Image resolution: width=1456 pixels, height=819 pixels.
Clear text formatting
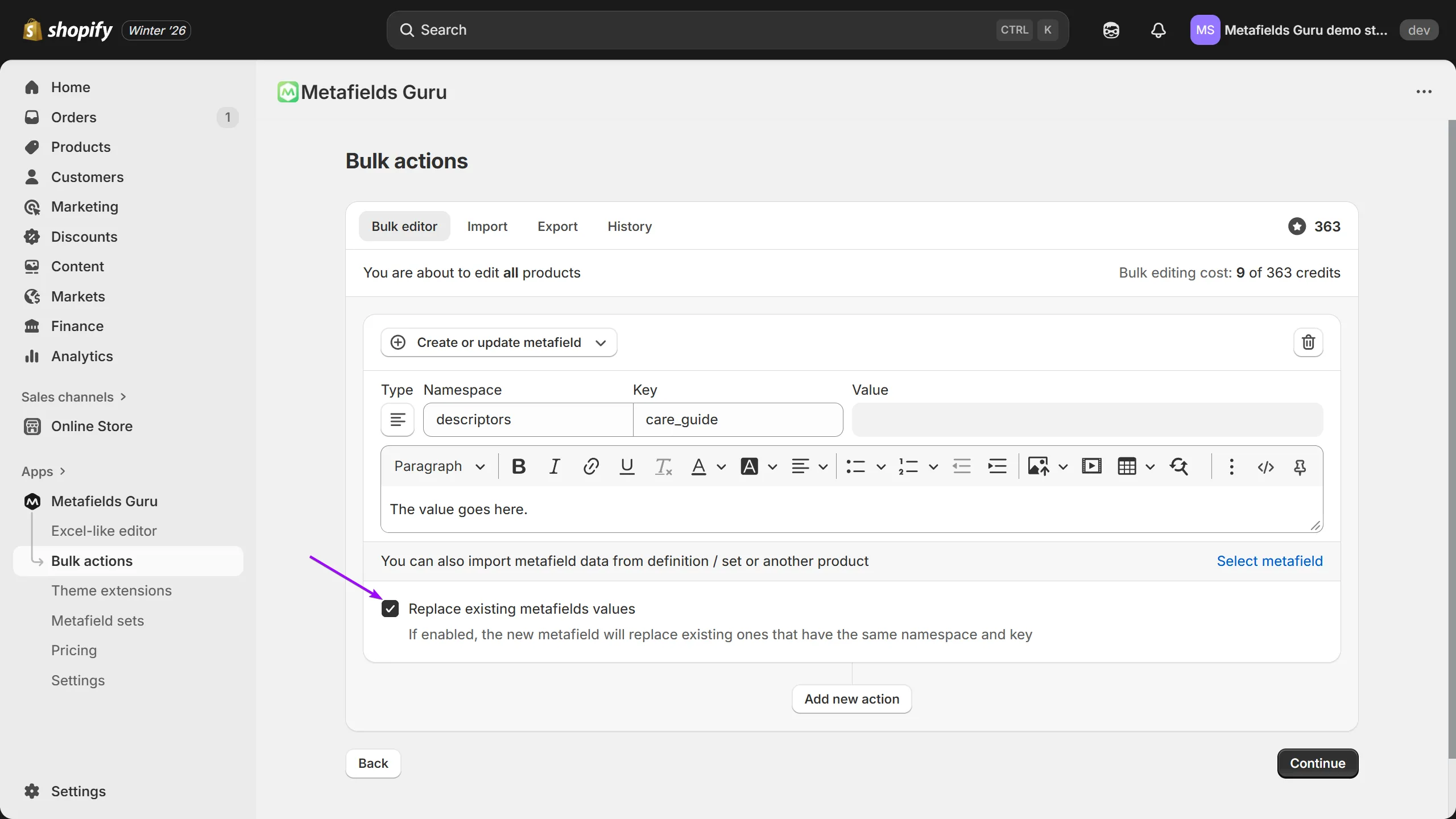click(663, 466)
